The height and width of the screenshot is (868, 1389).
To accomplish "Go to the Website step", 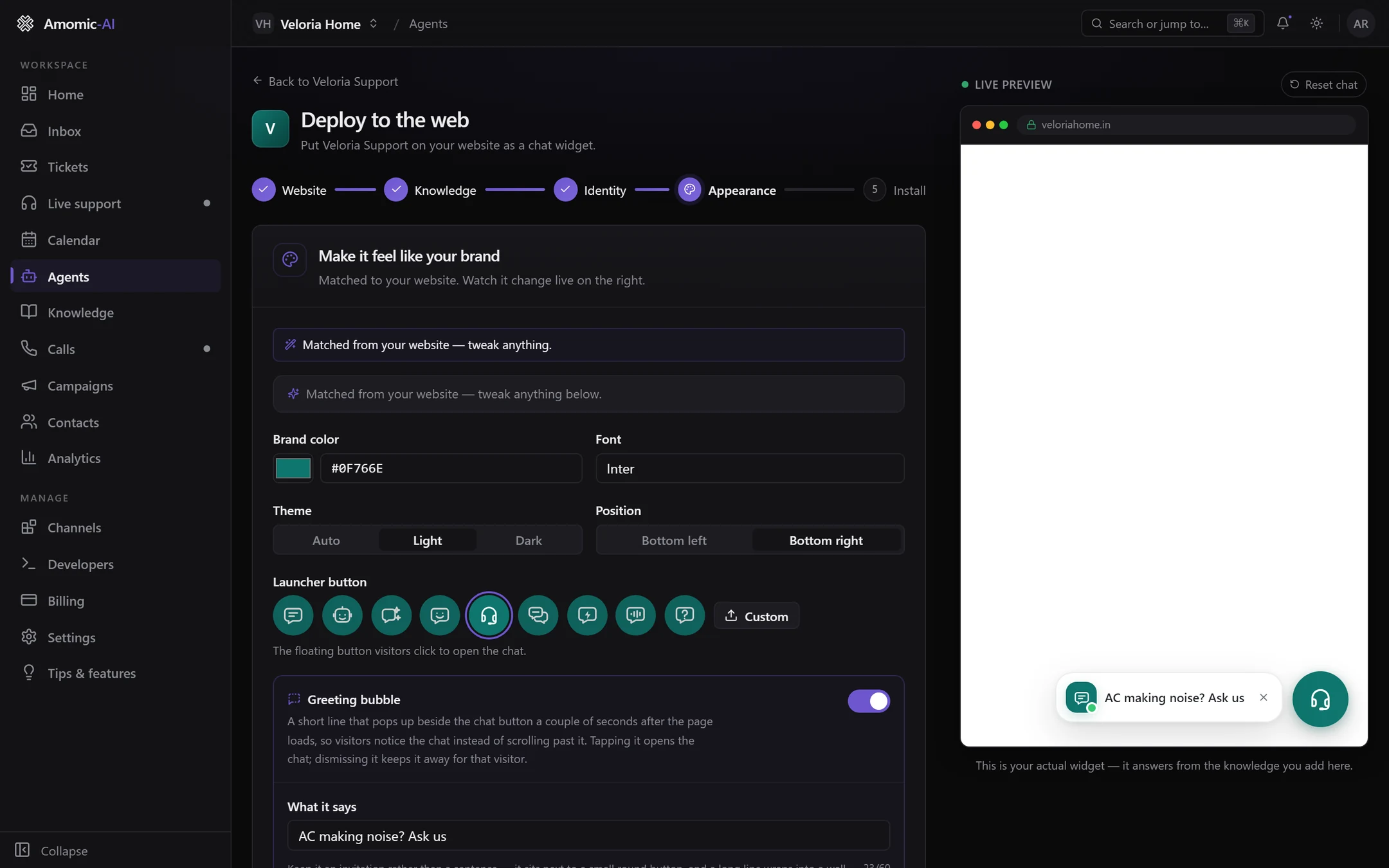I will (x=289, y=190).
